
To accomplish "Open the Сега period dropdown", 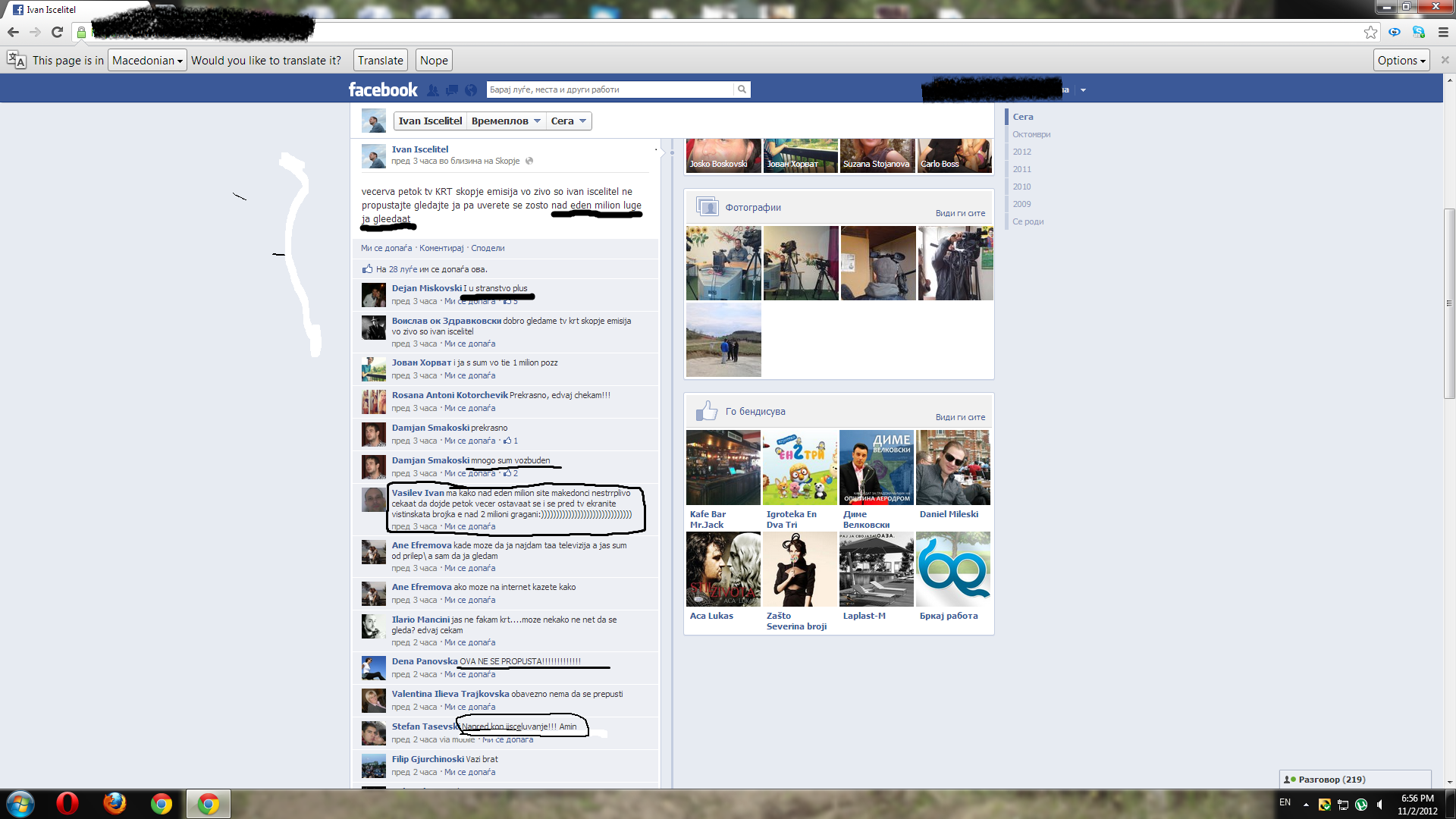I will click(568, 121).
